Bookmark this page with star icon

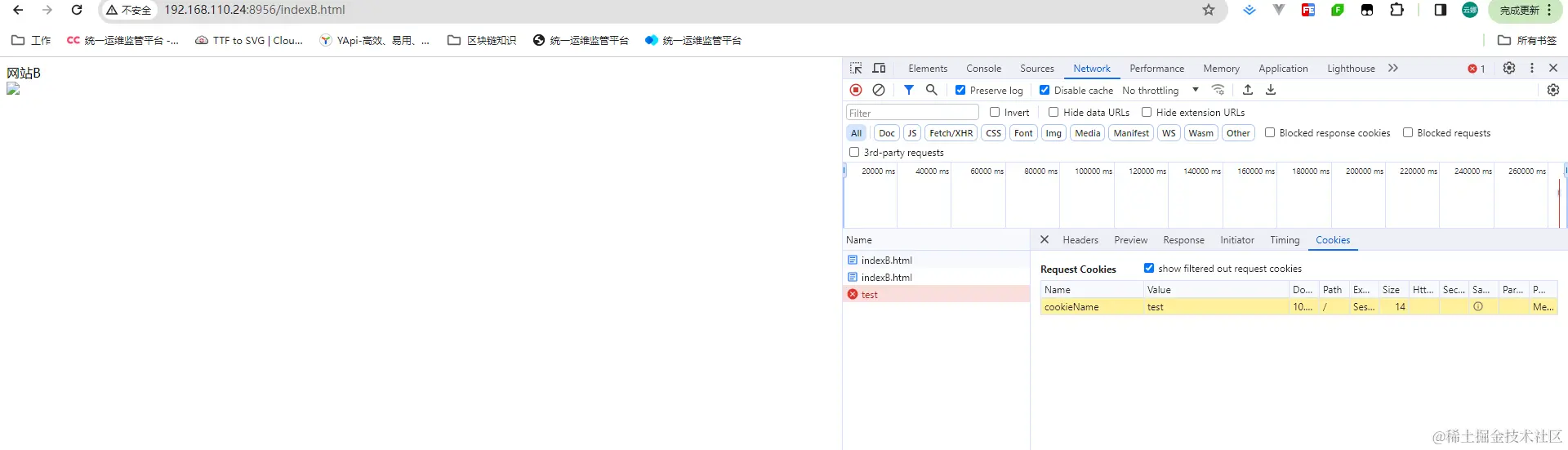pos(1209,10)
